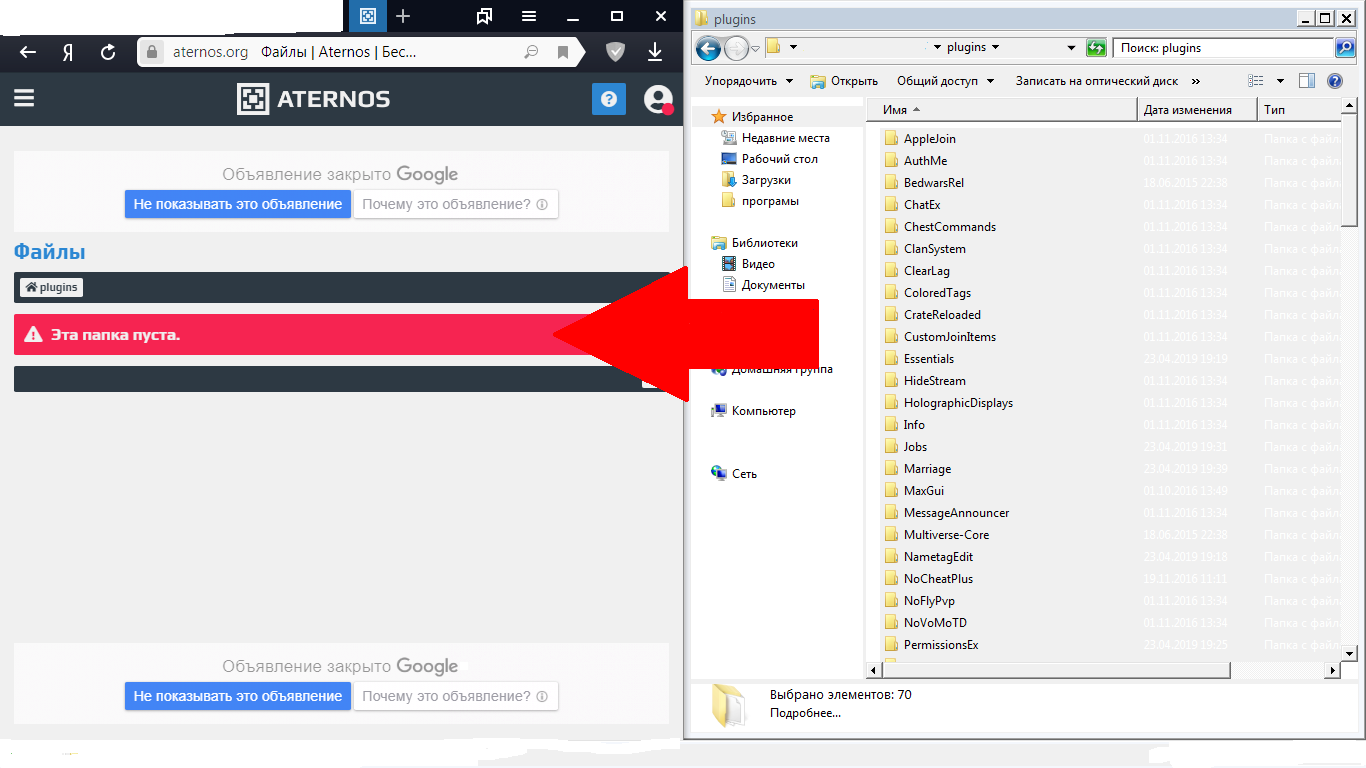The height and width of the screenshot is (768, 1366).
Task: Show more Explorer toolbar commands chevron
Action: (1196, 81)
